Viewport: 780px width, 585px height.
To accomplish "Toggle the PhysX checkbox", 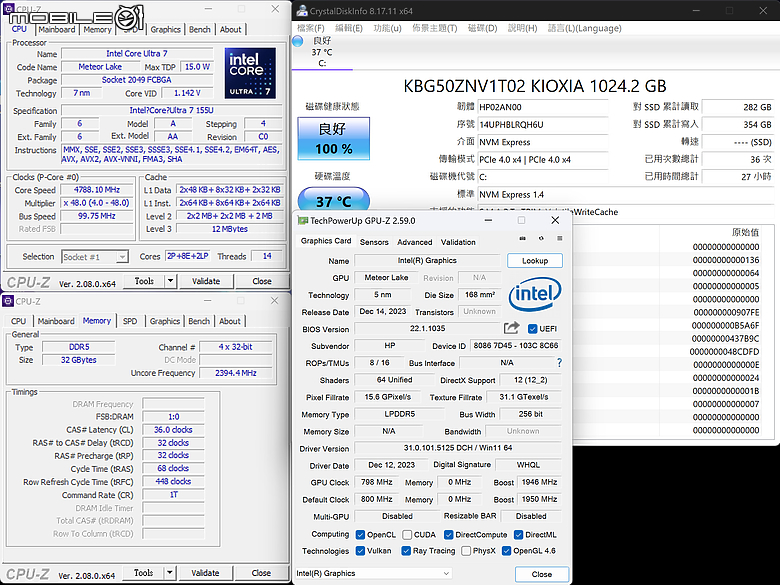I will tap(466, 551).
